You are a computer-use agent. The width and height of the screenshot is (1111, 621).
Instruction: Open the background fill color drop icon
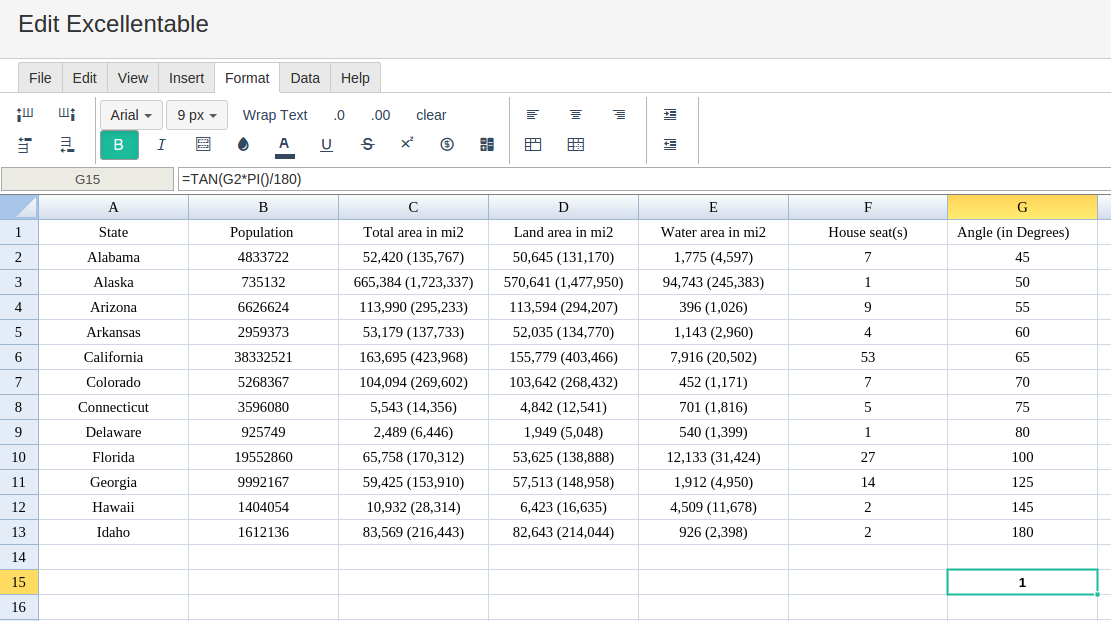click(x=243, y=145)
